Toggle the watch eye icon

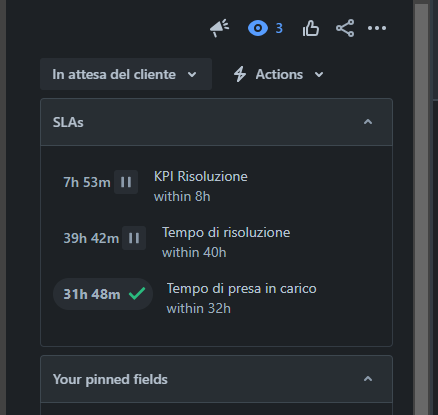258,28
